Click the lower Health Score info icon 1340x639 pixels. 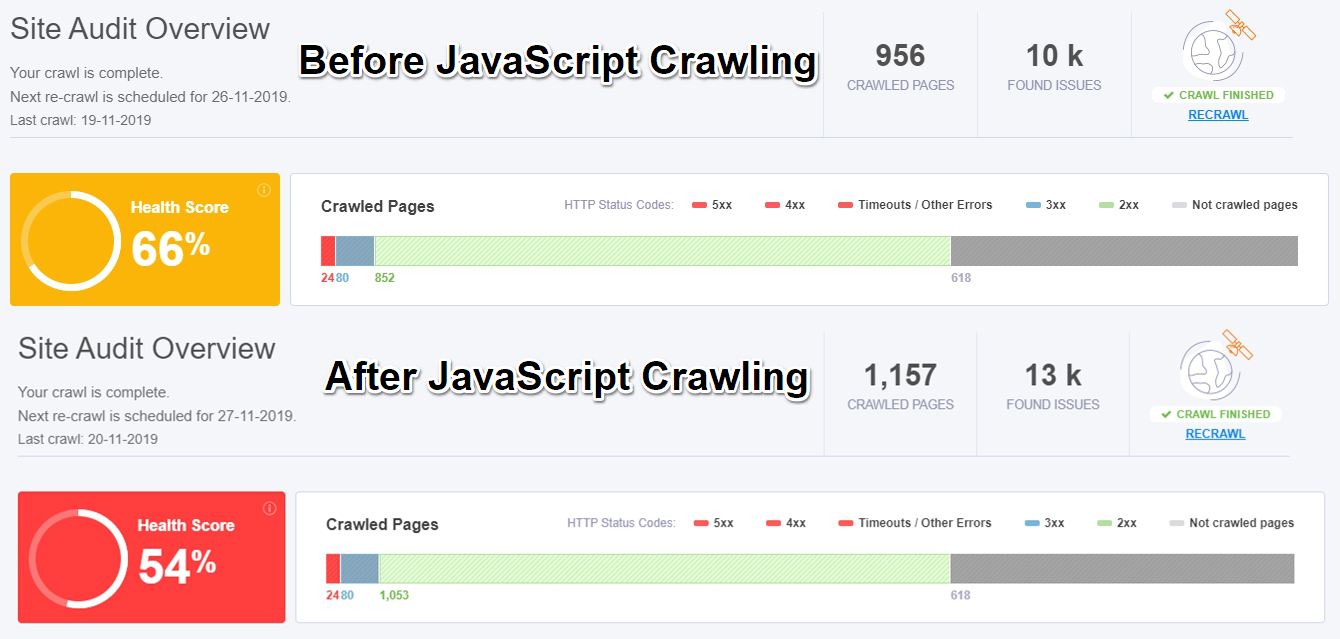coord(270,509)
